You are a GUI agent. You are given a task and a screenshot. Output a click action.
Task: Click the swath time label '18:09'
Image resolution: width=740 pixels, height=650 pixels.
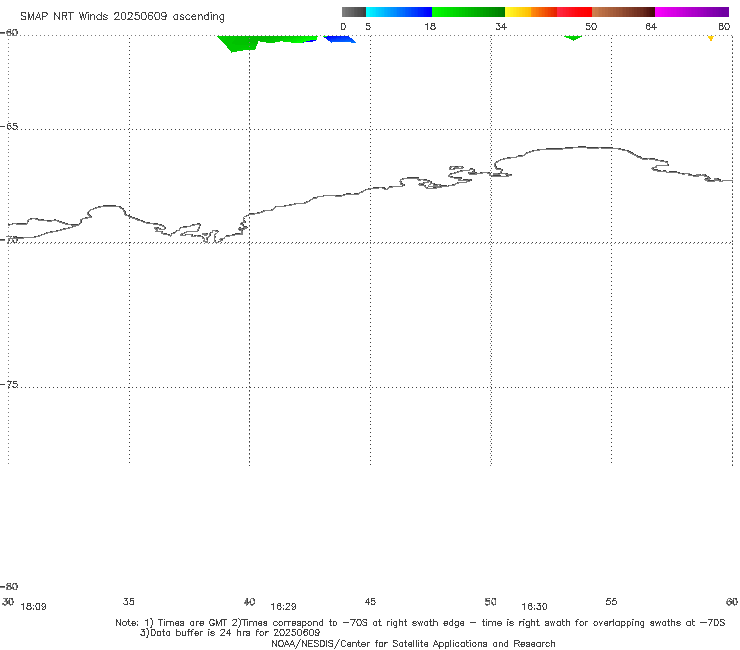34,607
